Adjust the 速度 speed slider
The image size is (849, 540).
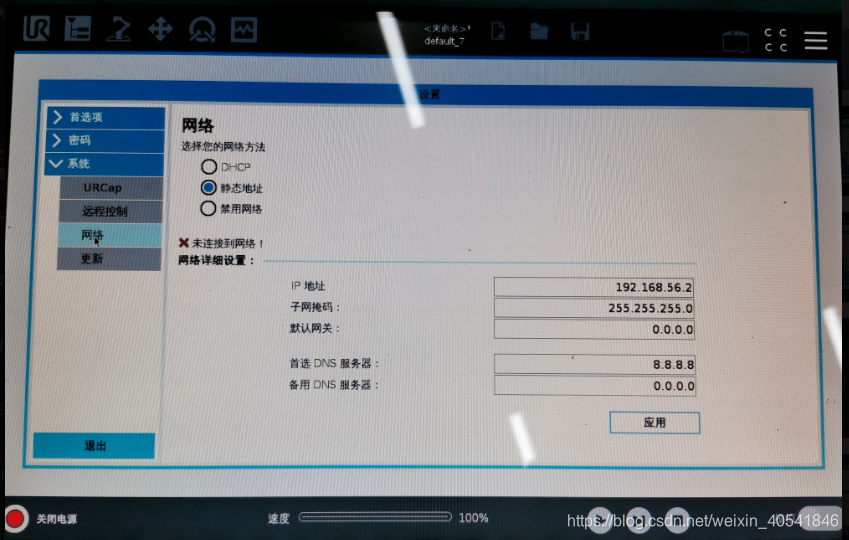coord(375,517)
